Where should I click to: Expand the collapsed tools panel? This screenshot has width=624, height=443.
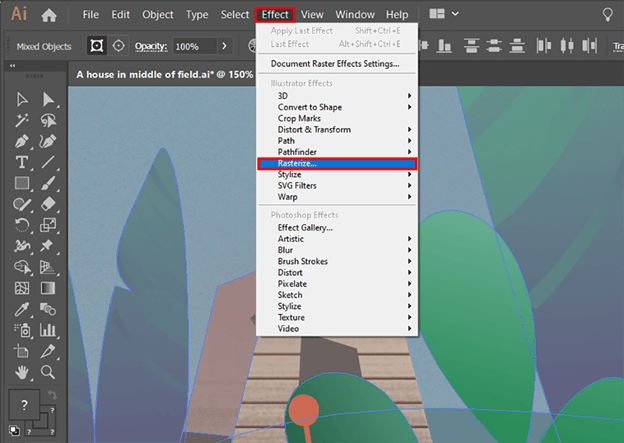pos(13,66)
